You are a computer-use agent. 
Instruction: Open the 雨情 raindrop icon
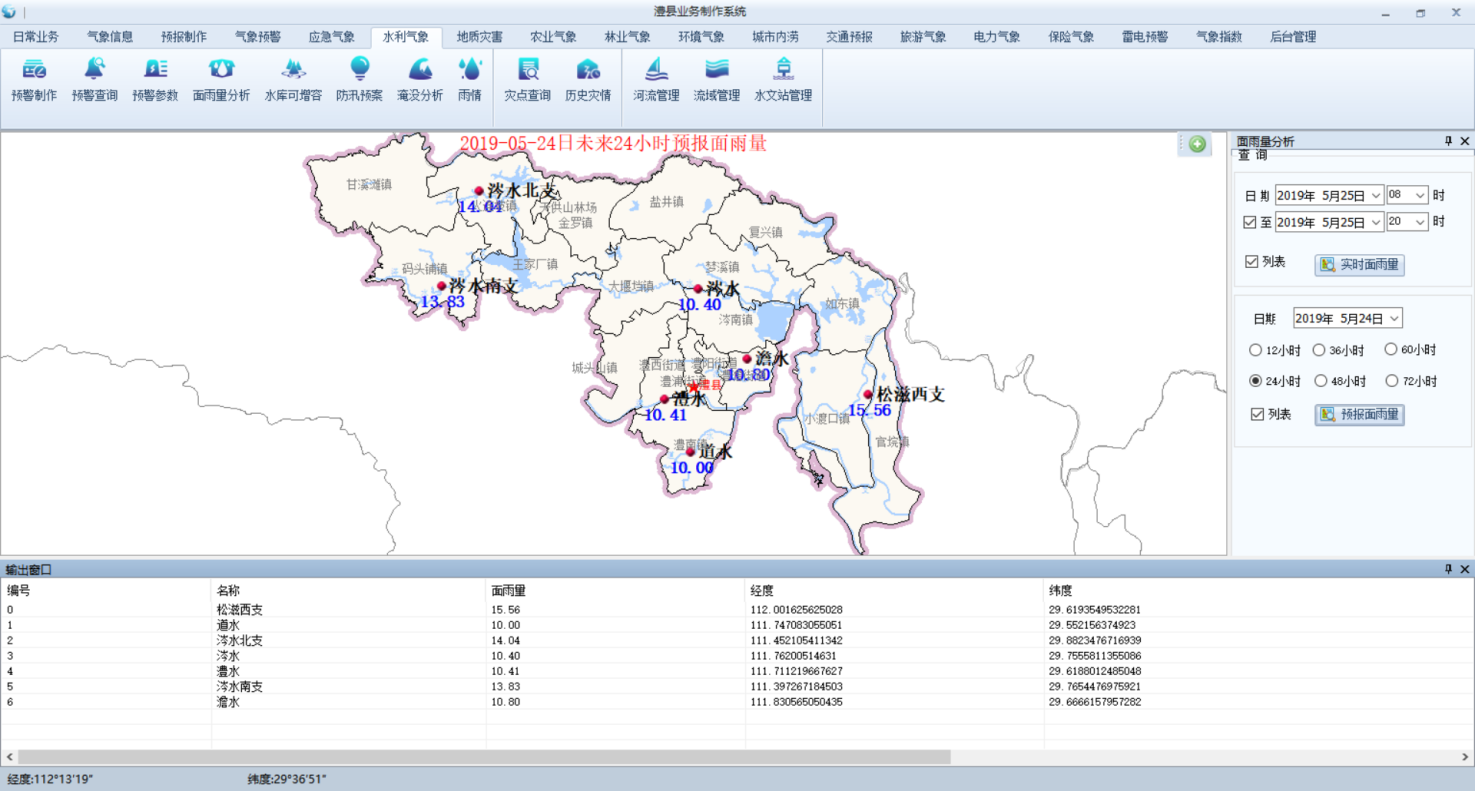coord(469,69)
